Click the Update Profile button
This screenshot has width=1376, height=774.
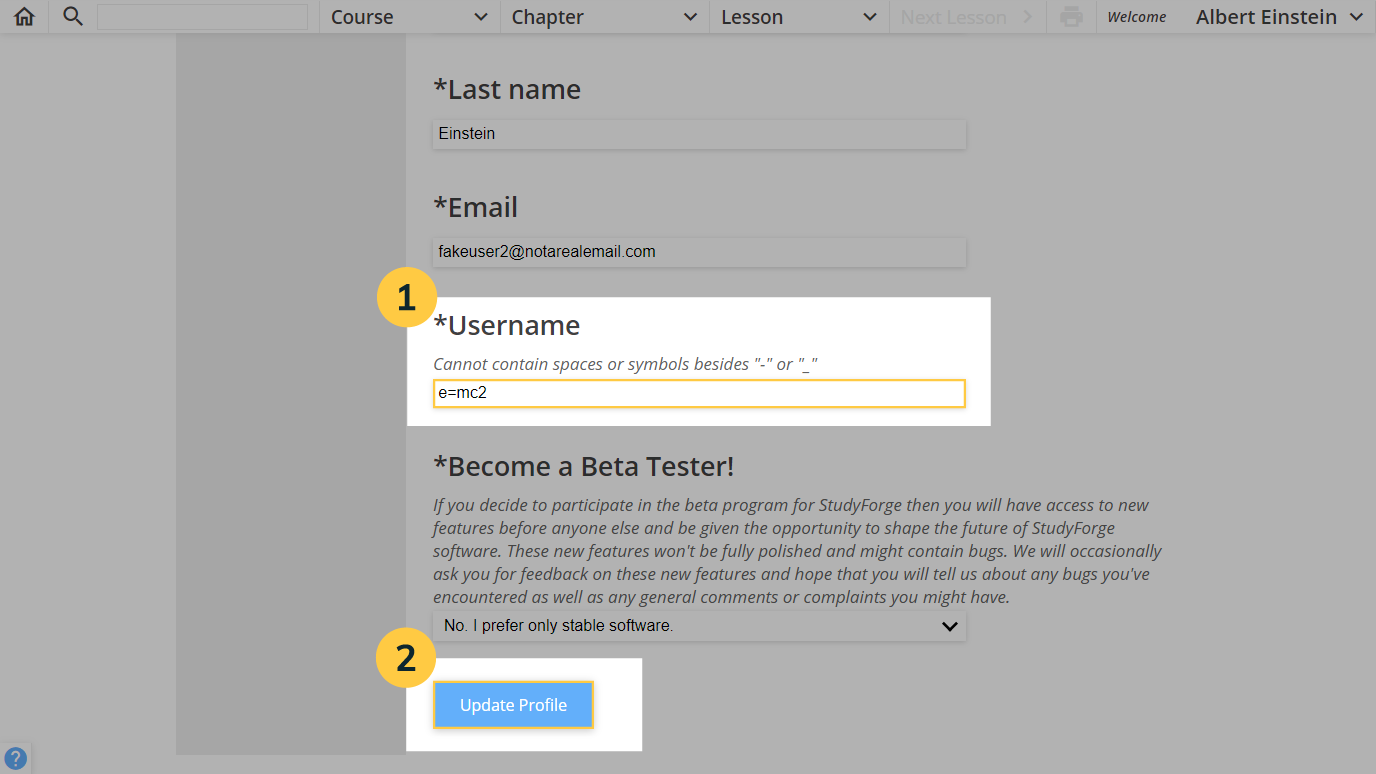tap(513, 705)
